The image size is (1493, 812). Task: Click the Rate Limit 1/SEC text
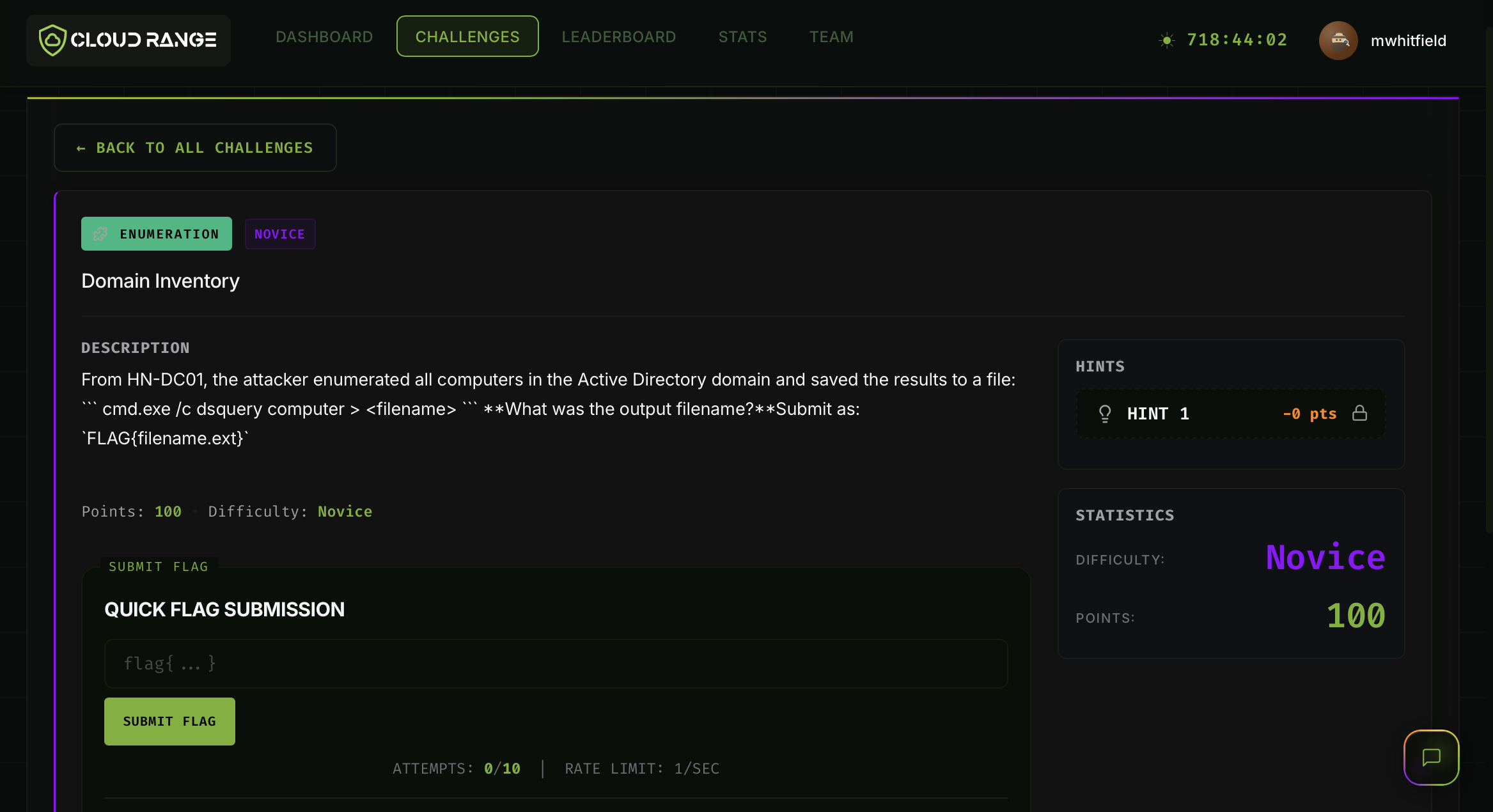[642, 769]
